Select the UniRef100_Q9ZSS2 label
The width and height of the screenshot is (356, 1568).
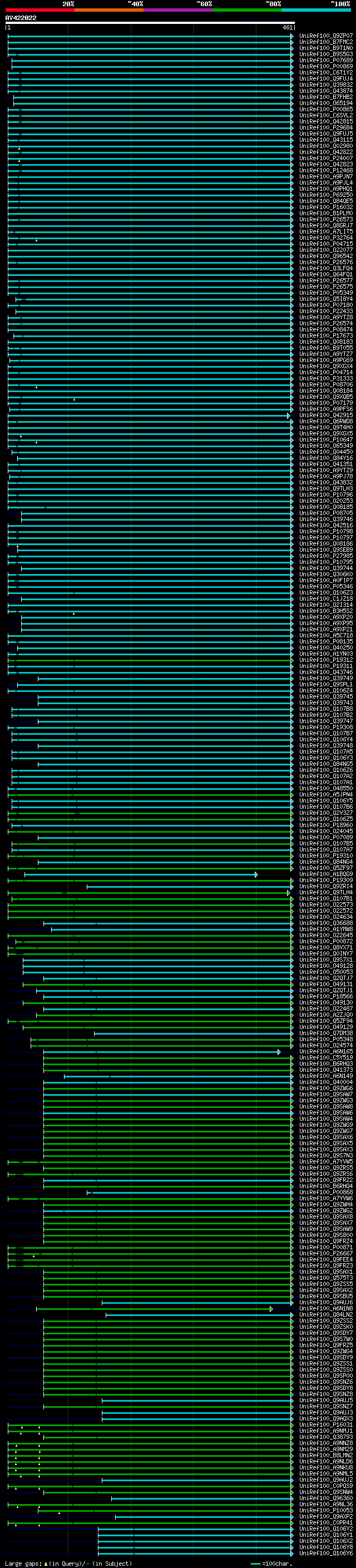(325, 1321)
